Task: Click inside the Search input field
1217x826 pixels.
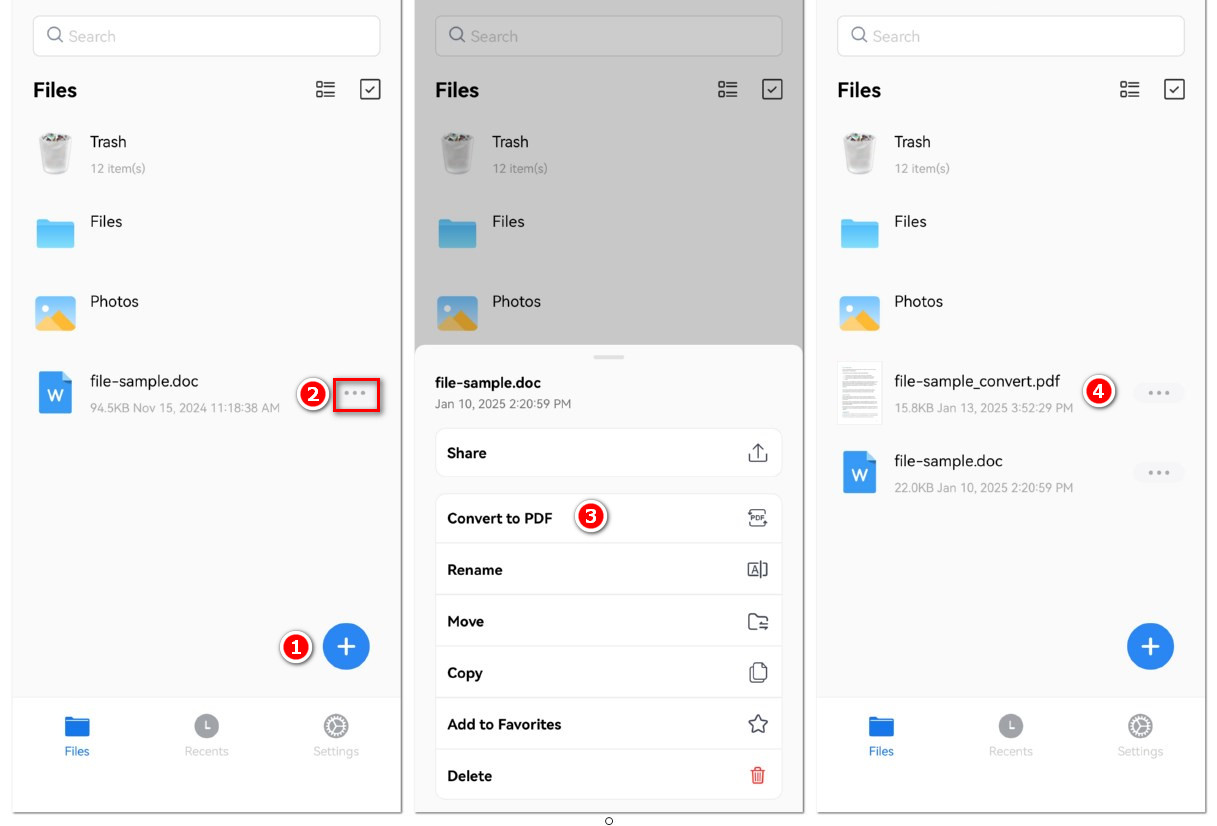Action: click(x=206, y=36)
